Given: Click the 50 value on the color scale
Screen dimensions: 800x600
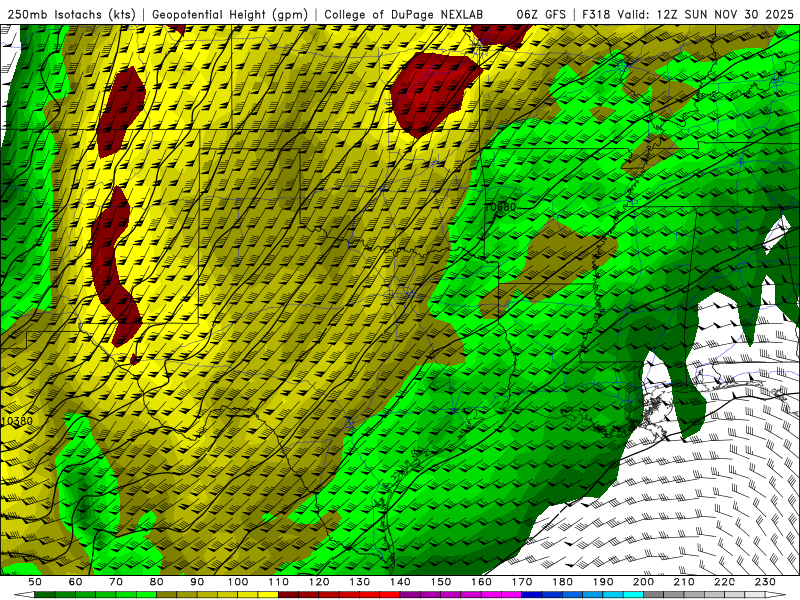Looking at the screenshot, I should coord(35,582).
